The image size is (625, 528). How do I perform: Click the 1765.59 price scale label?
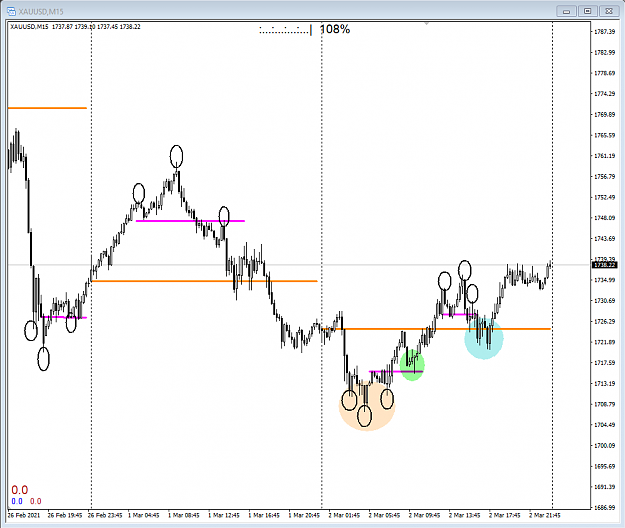pyautogui.click(x=605, y=135)
